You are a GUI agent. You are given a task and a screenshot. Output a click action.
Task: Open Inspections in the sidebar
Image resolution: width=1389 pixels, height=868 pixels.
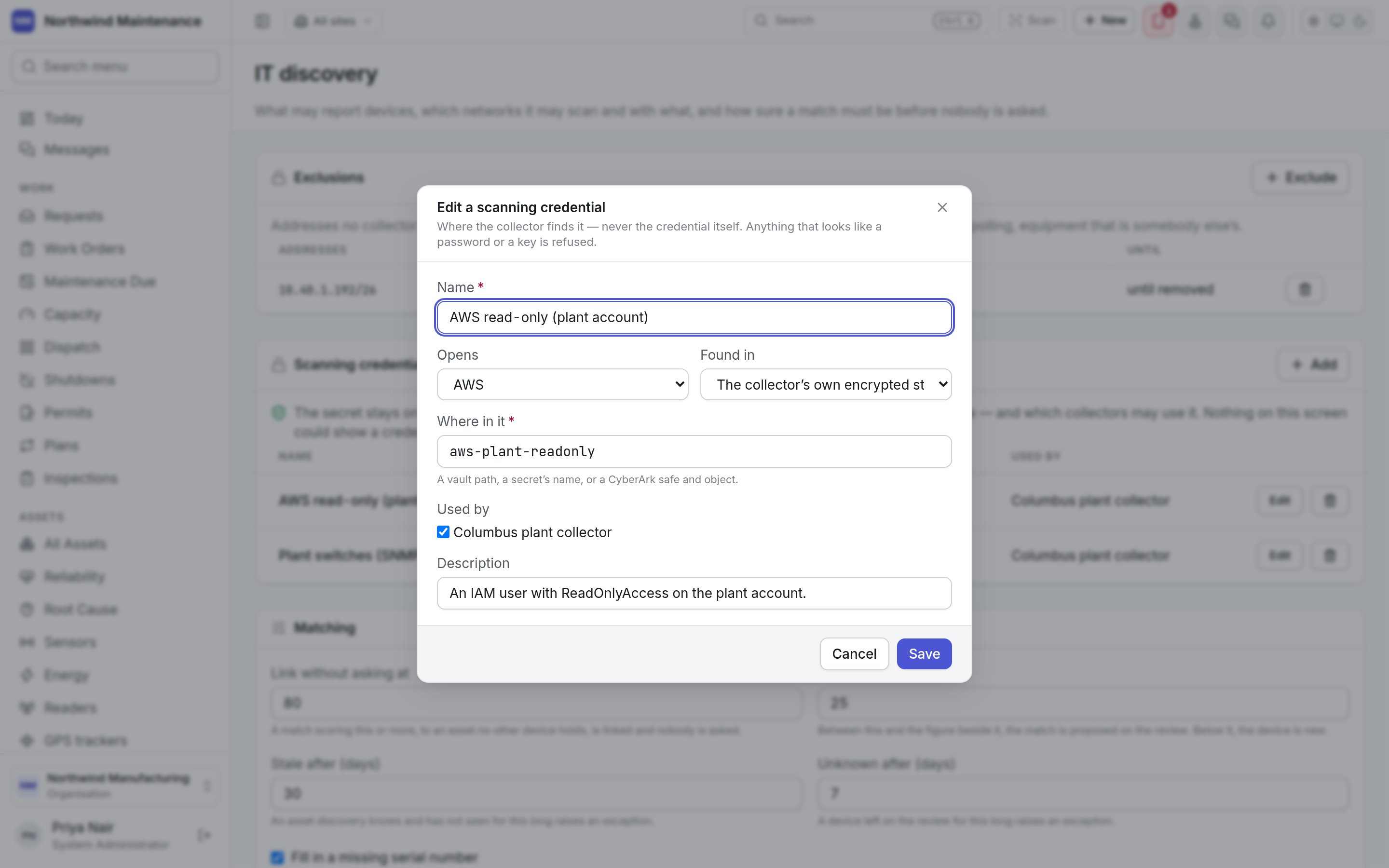click(115, 478)
